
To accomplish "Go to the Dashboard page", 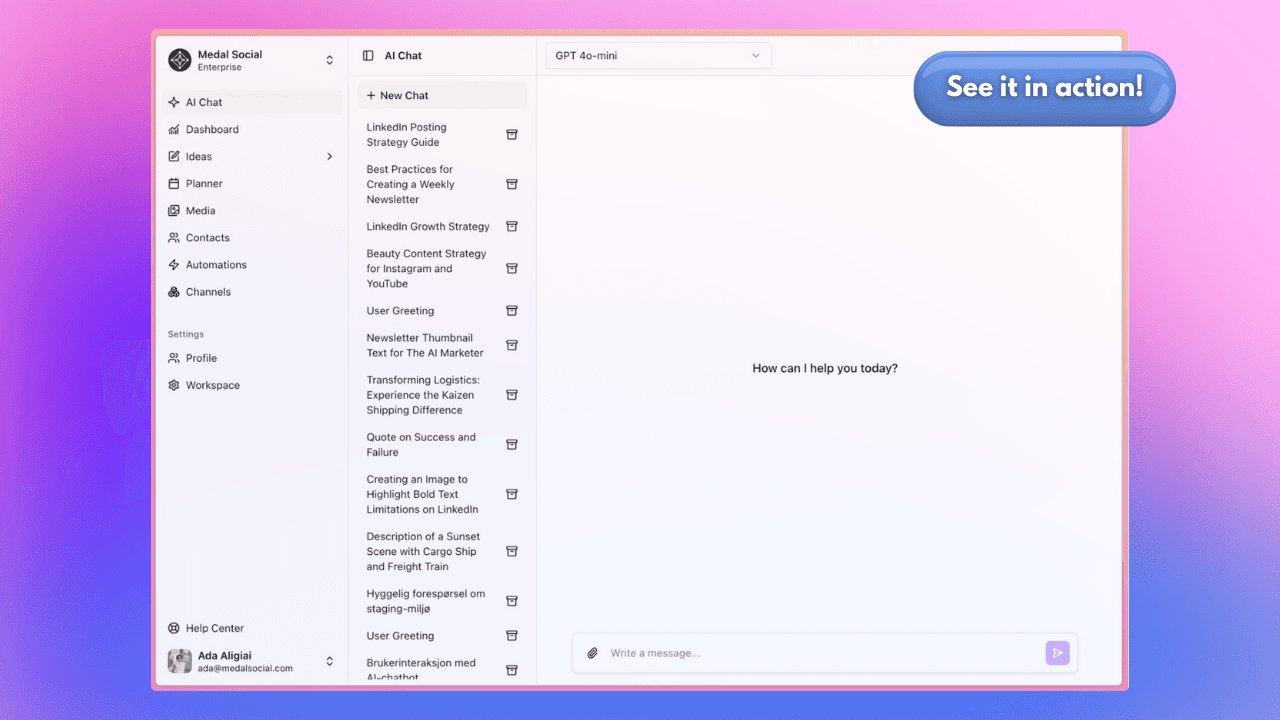I will (x=212, y=130).
